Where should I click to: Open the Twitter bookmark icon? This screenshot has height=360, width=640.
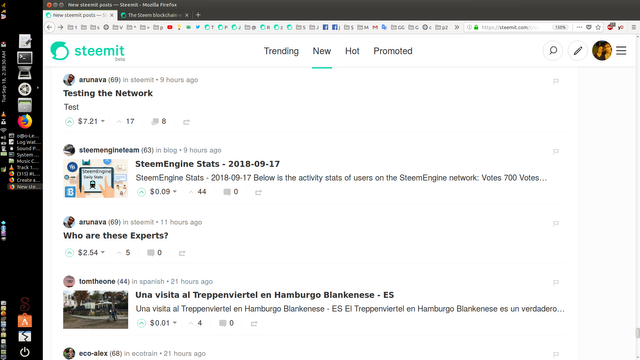click(198, 27)
